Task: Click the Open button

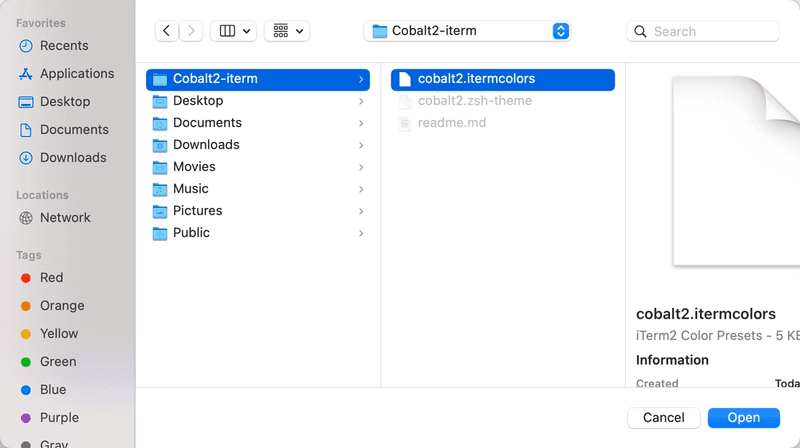Action: 743,418
